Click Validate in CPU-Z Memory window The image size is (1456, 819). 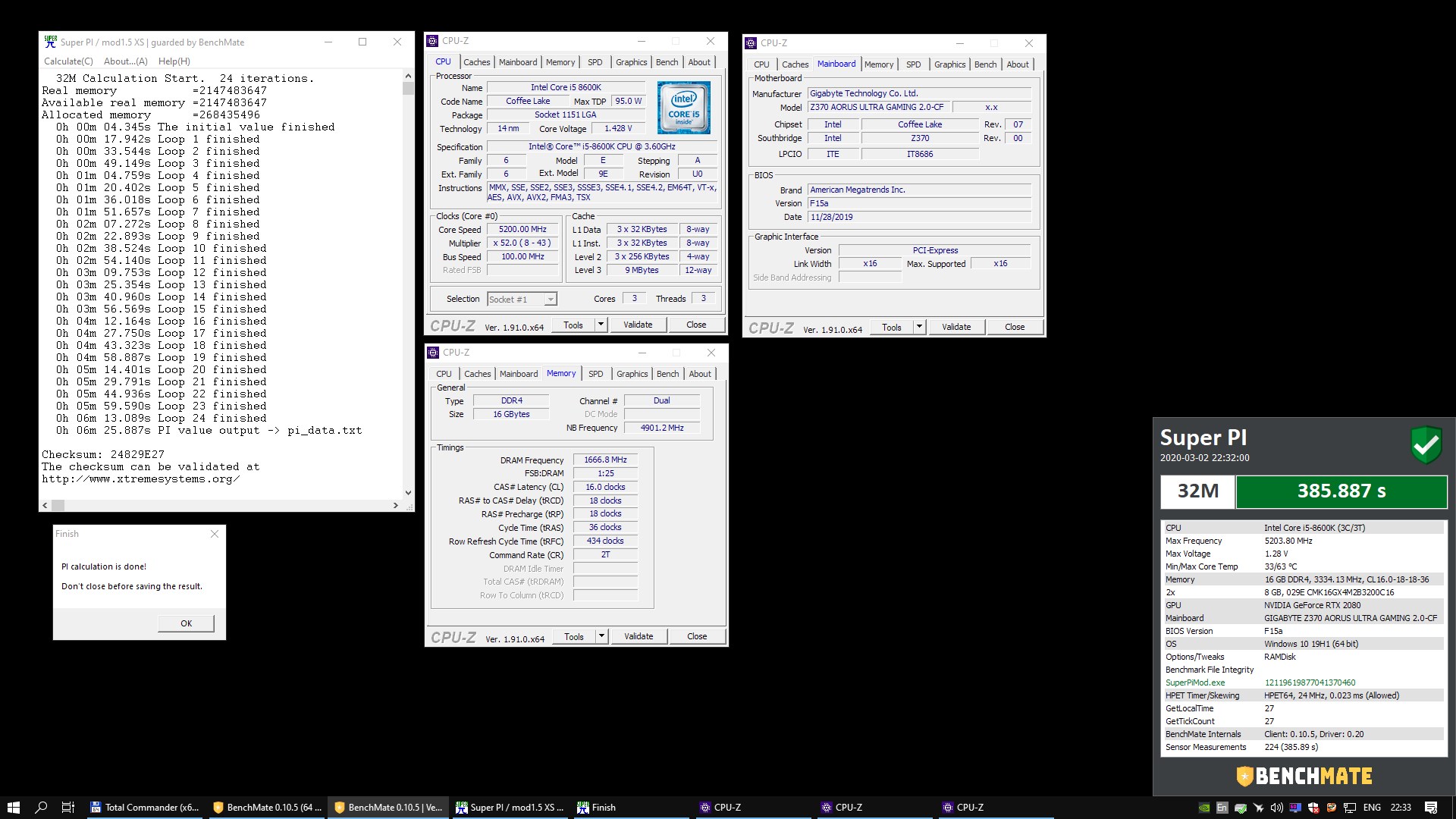[x=639, y=636]
